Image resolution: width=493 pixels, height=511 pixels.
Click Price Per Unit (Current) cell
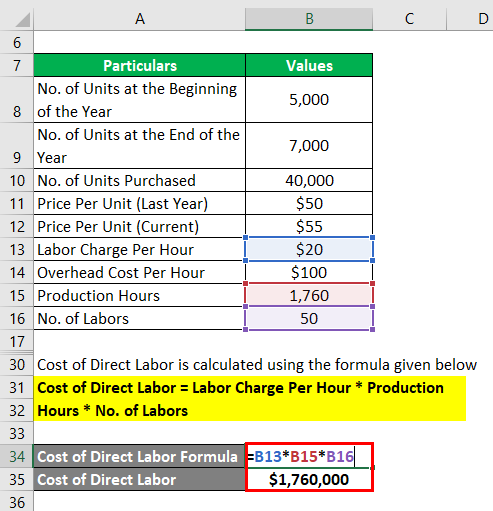(x=140, y=226)
